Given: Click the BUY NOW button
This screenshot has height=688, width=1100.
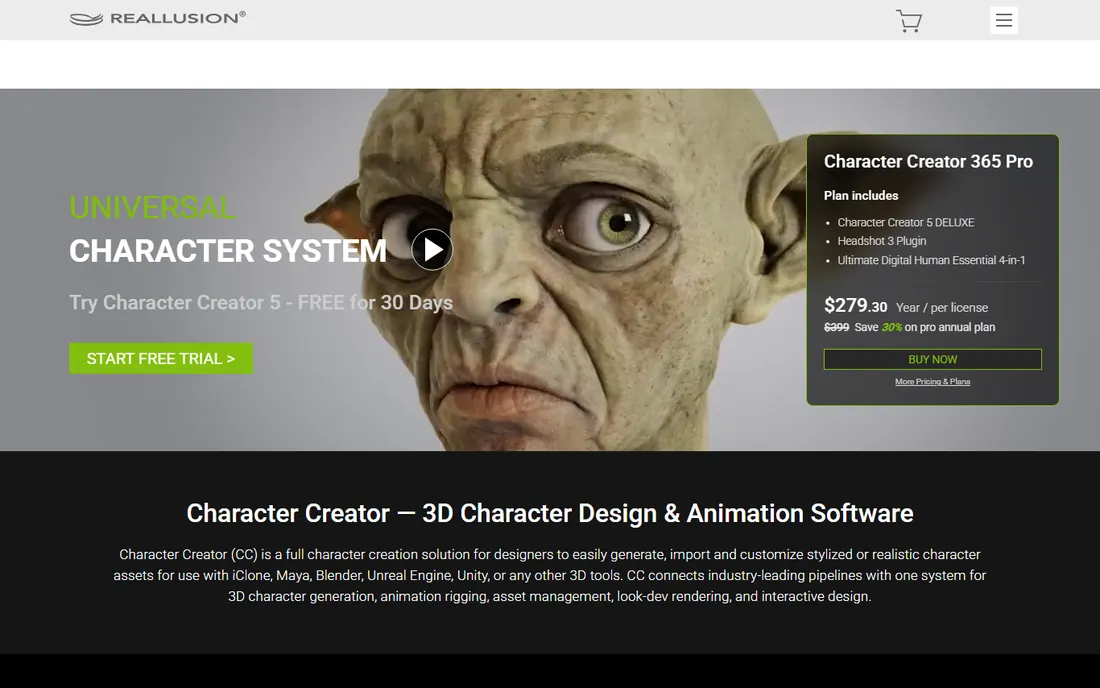Looking at the screenshot, I should coord(932,359).
